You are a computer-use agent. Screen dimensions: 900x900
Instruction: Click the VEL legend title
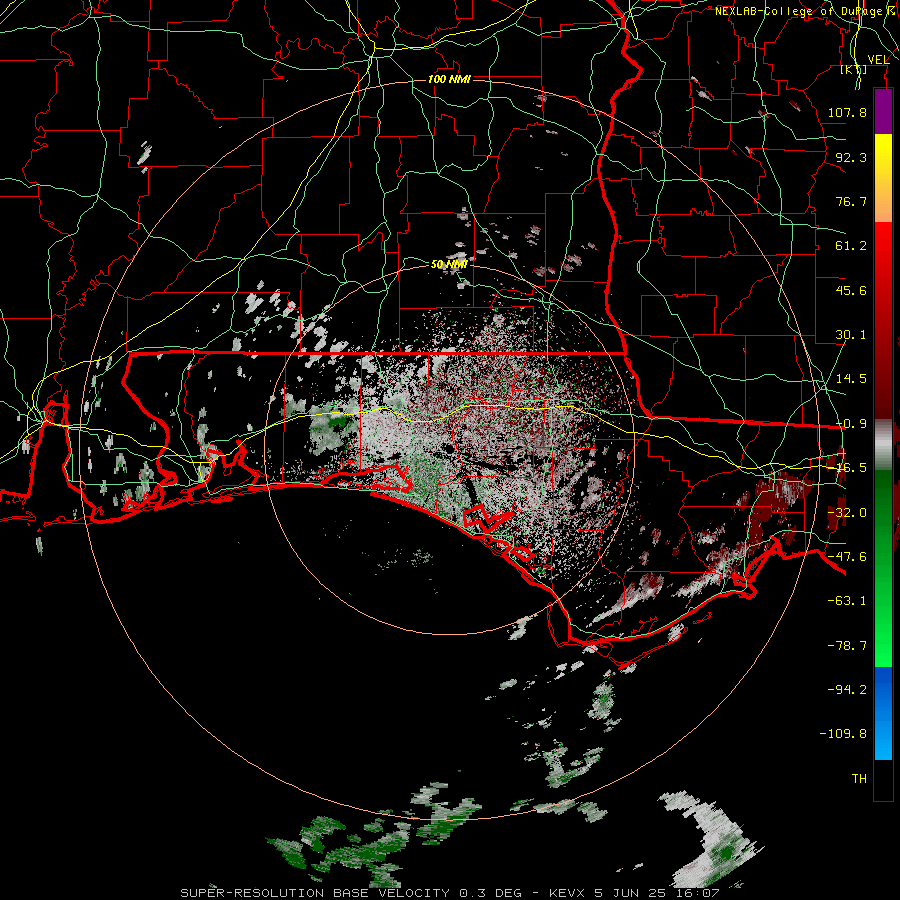coord(878,60)
